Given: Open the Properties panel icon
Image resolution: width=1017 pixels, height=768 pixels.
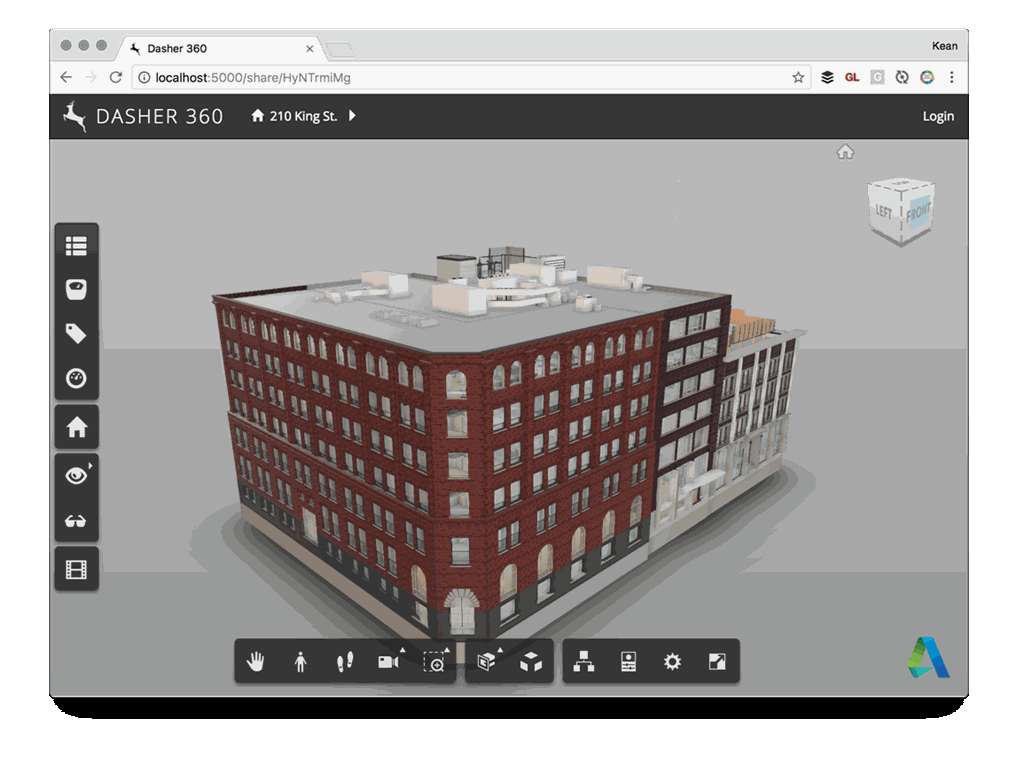Looking at the screenshot, I should [x=628, y=661].
